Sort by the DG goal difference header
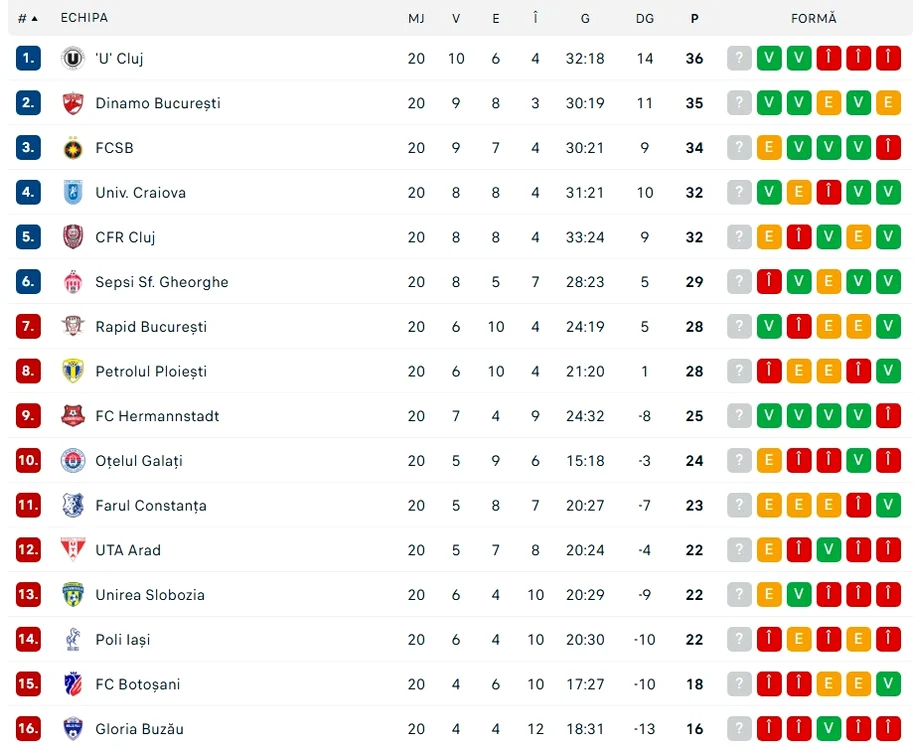This screenshot has width=914, height=750. 645,19
